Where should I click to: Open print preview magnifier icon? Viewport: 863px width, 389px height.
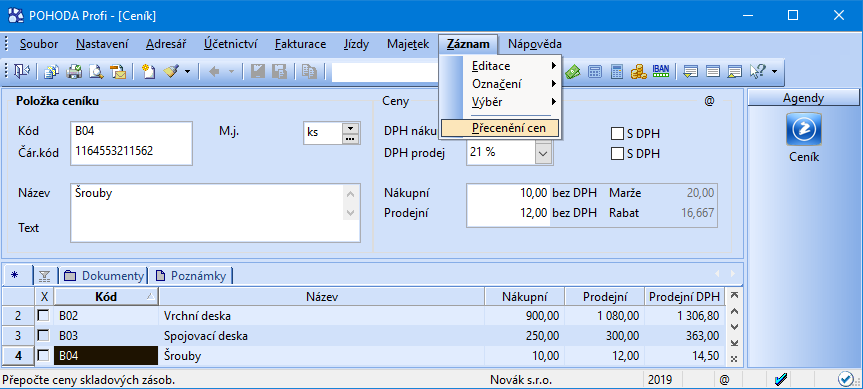click(x=96, y=72)
